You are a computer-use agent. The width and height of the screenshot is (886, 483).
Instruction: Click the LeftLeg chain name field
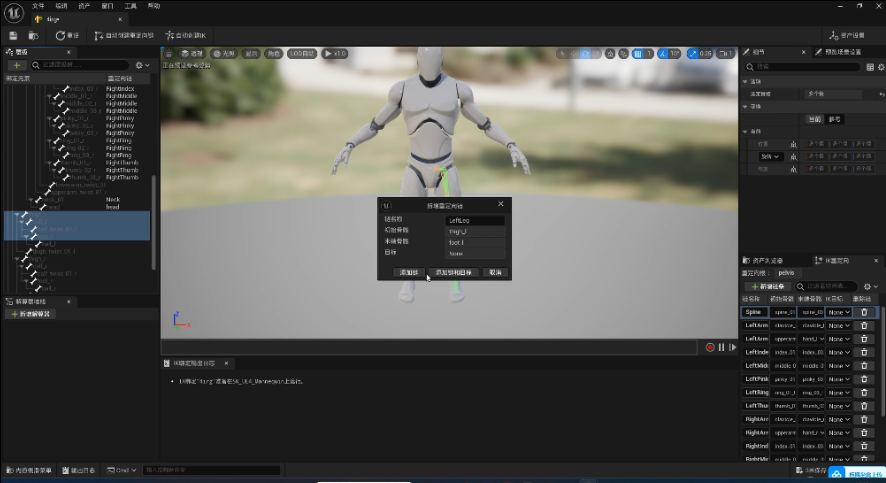[x=475, y=220]
